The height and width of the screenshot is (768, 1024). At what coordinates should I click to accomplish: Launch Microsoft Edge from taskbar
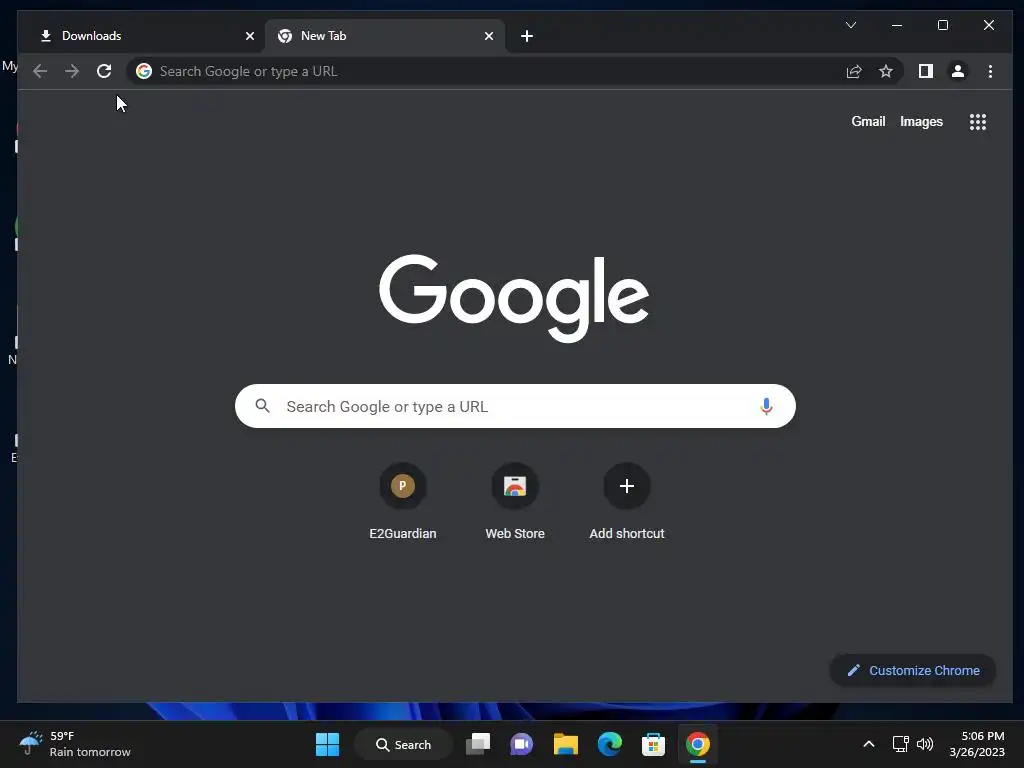610,744
